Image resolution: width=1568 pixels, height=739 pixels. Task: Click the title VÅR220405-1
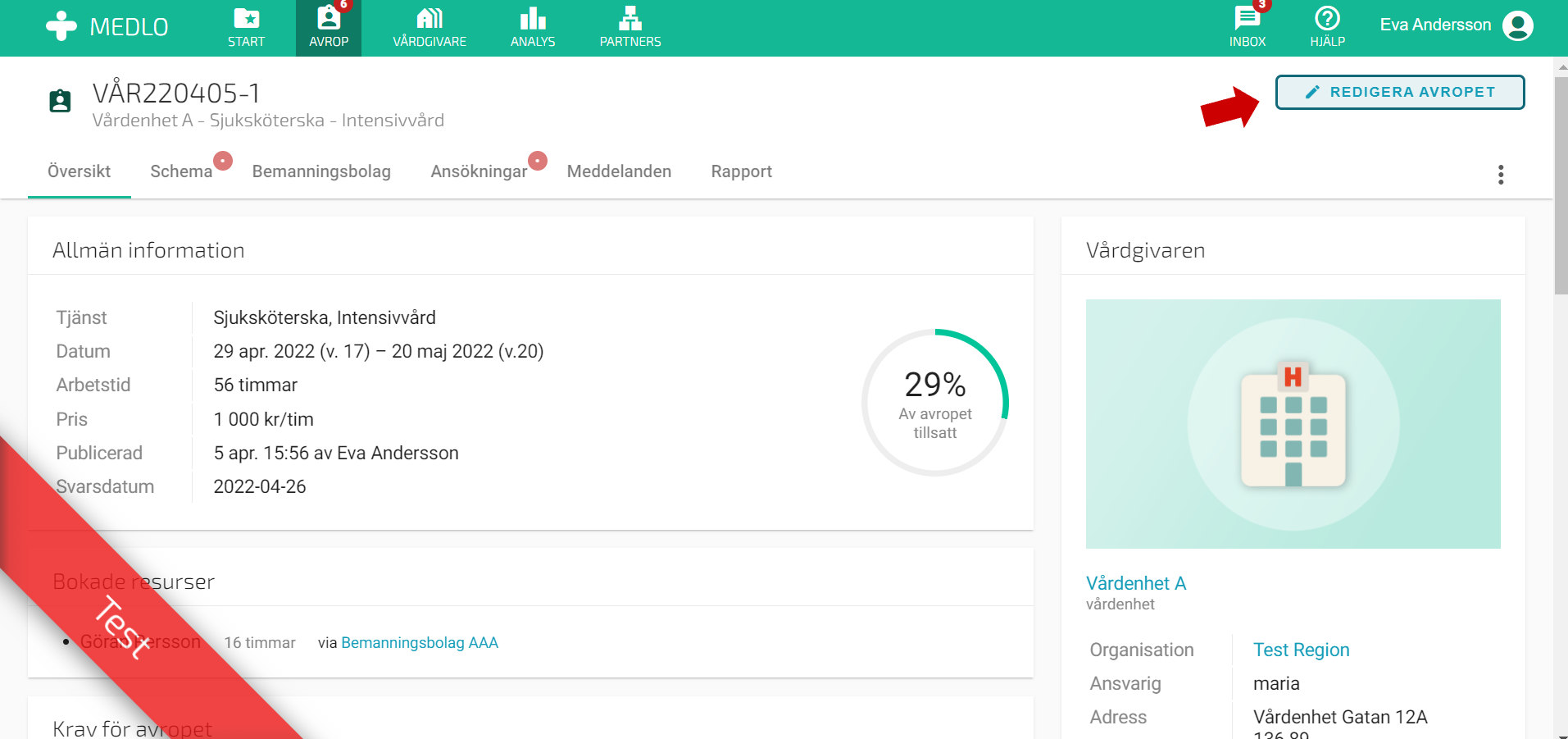point(176,94)
